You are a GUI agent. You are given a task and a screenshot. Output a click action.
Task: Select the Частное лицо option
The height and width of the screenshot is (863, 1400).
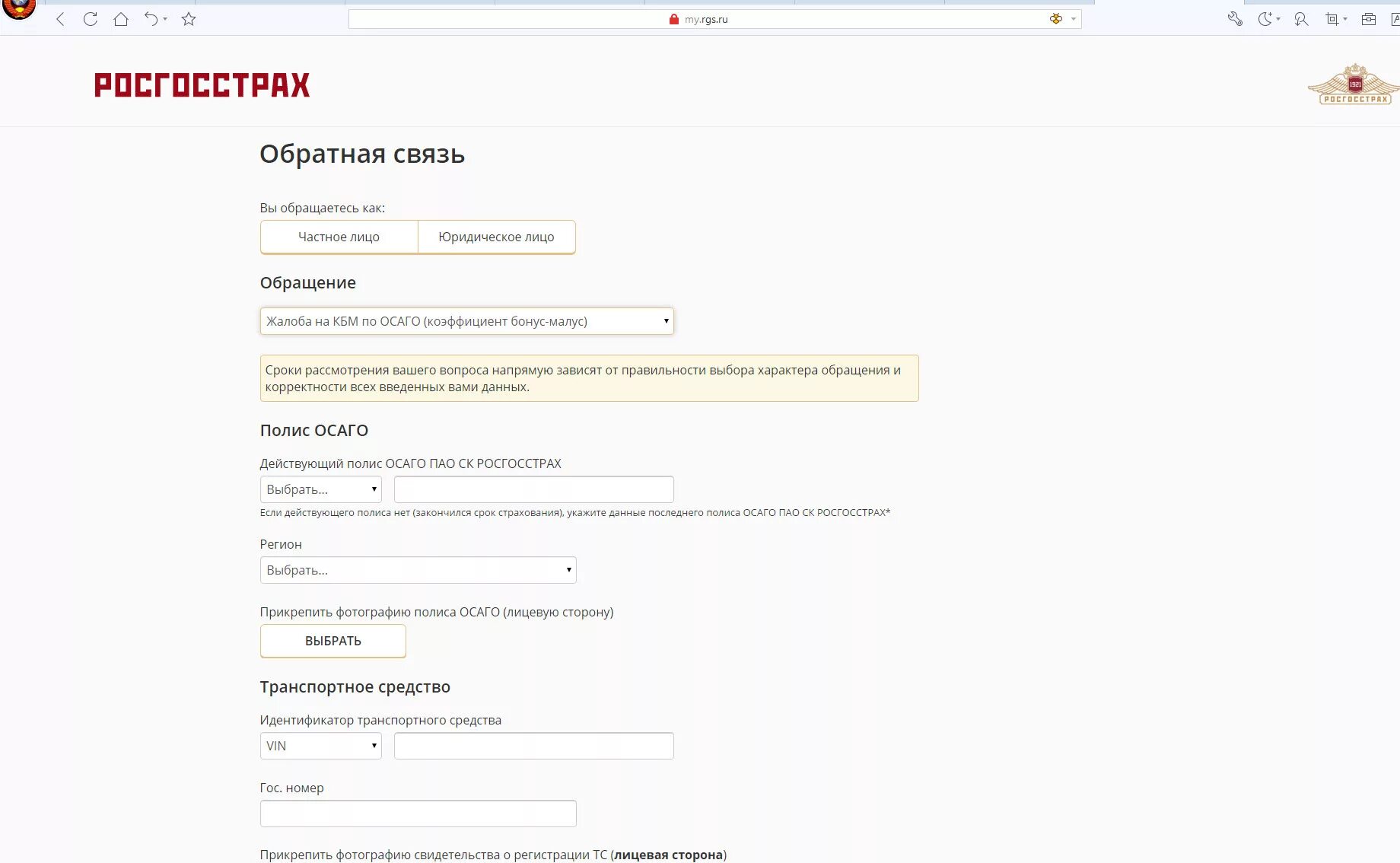click(339, 237)
